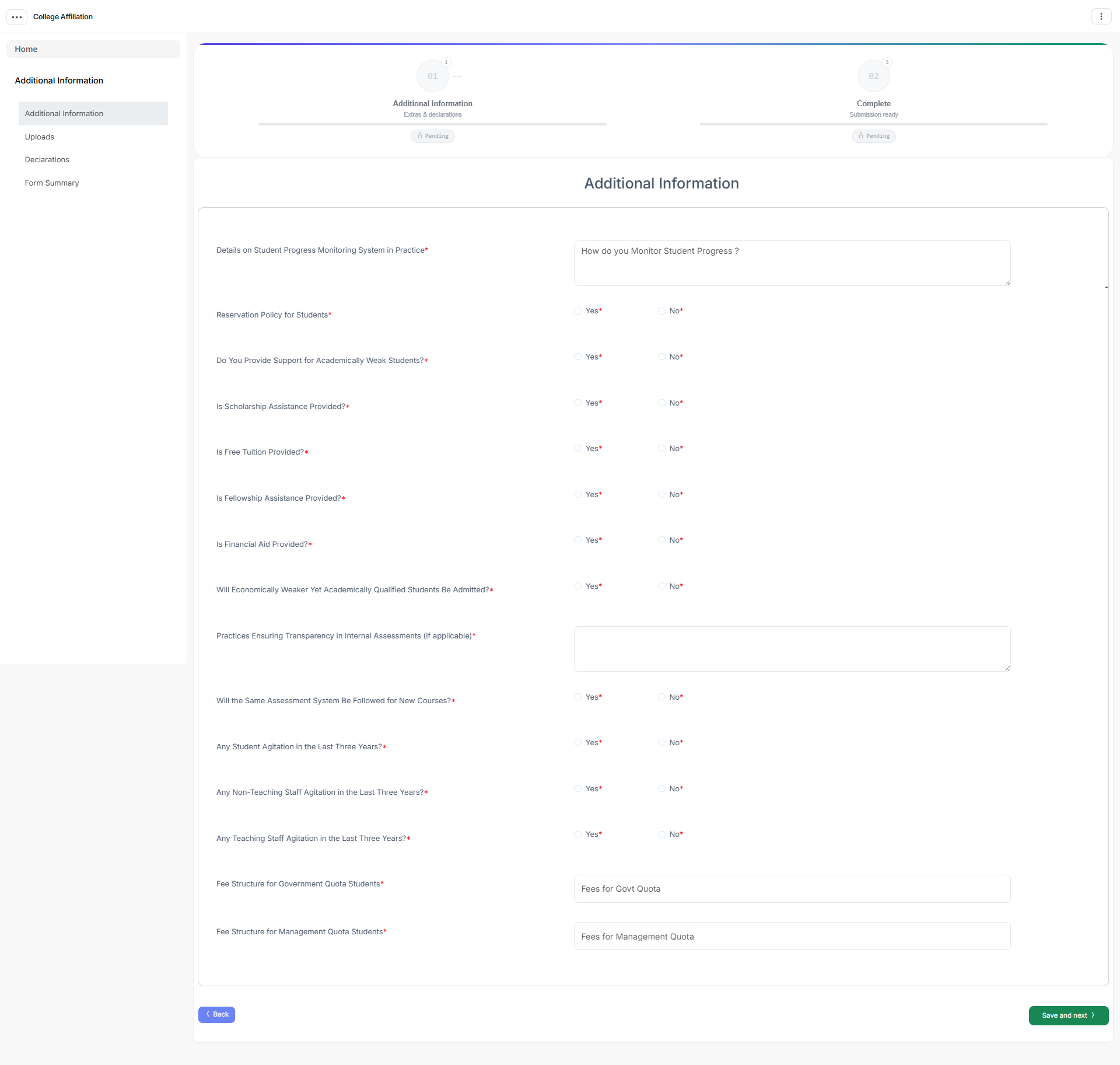
Task: Select No for Teaching Staff Agitation
Action: [x=661, y=834]
